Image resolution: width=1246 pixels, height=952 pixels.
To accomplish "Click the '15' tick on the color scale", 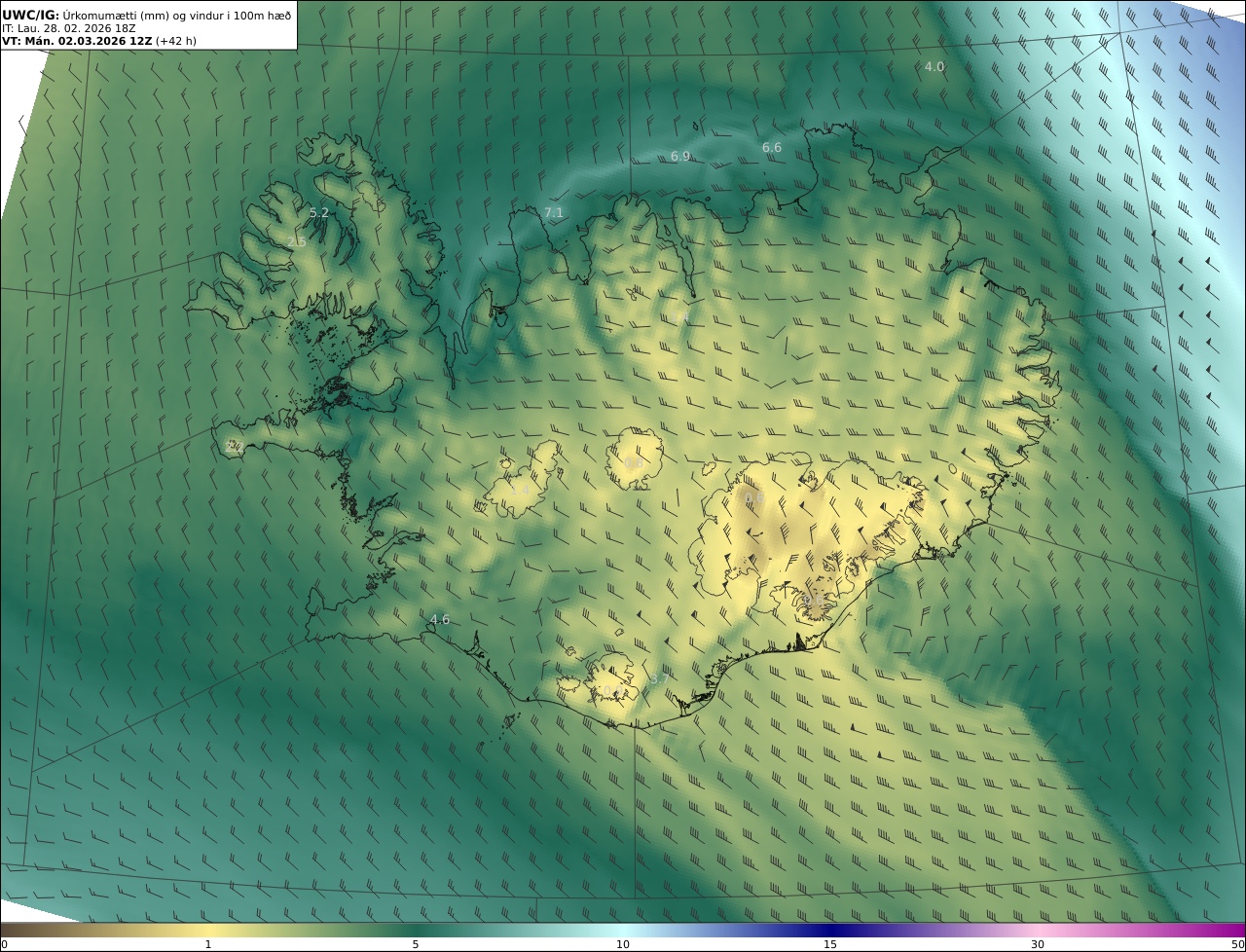I will point(830,945).
